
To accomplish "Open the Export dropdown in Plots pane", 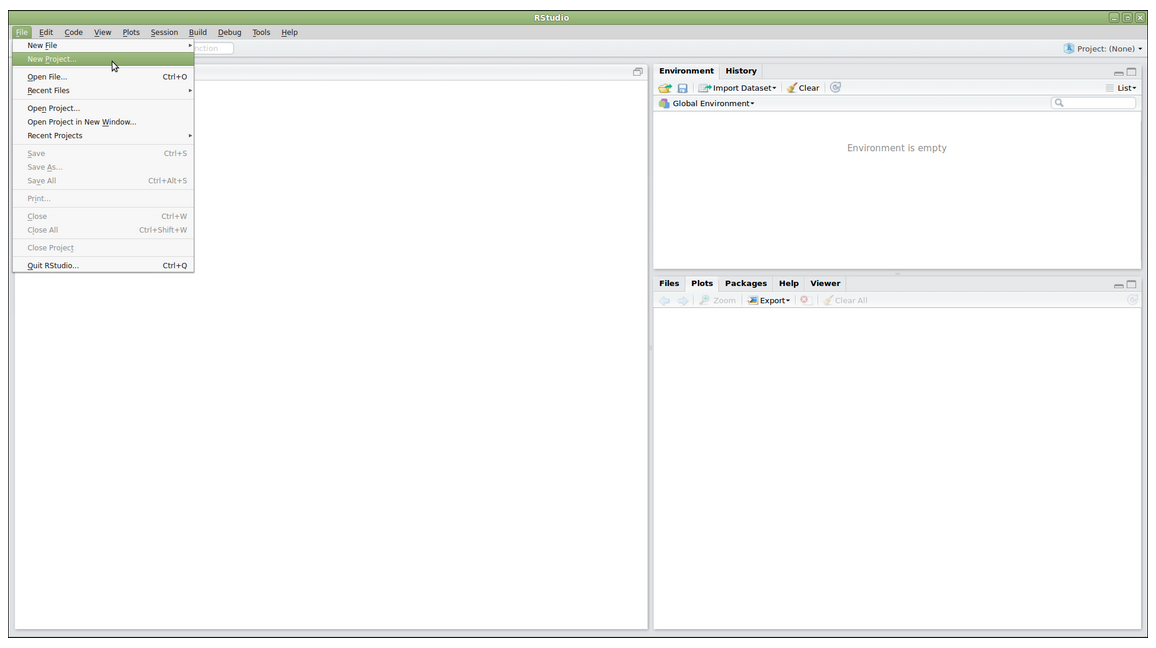I will 769,300.
